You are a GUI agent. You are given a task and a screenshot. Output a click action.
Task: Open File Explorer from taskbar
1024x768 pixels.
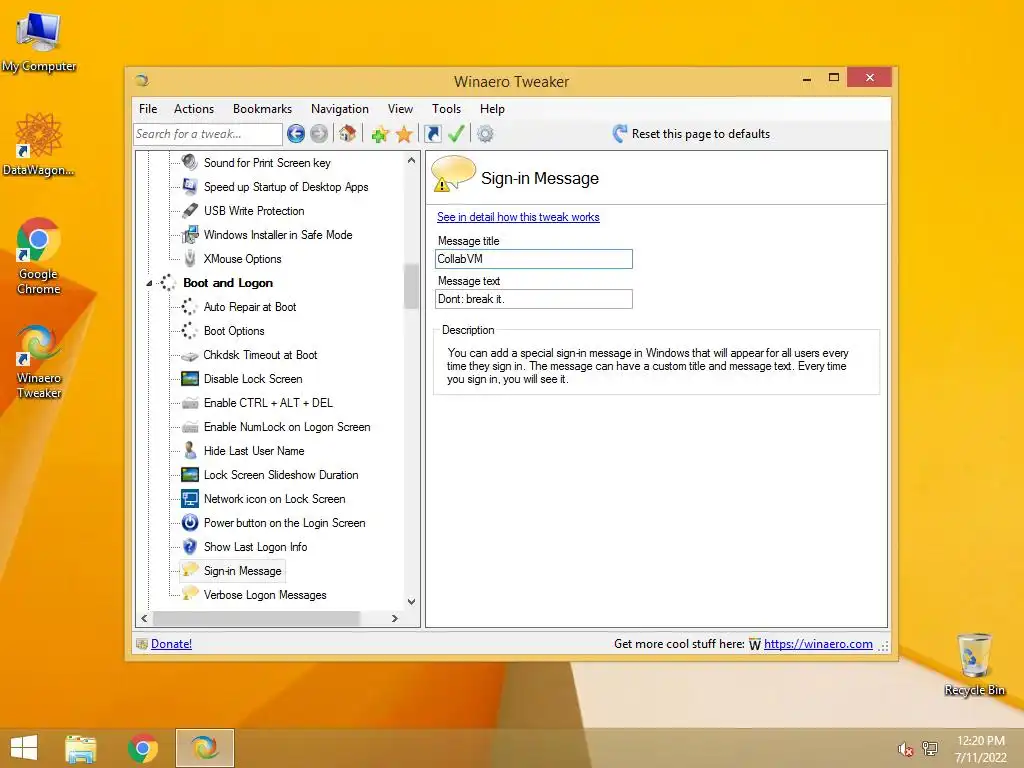tap(81, 748)
